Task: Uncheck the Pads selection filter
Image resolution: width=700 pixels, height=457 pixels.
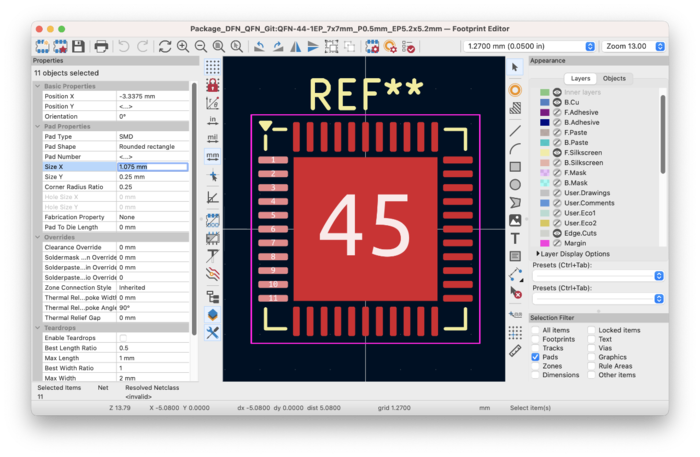Action: [x=535, y=357]
